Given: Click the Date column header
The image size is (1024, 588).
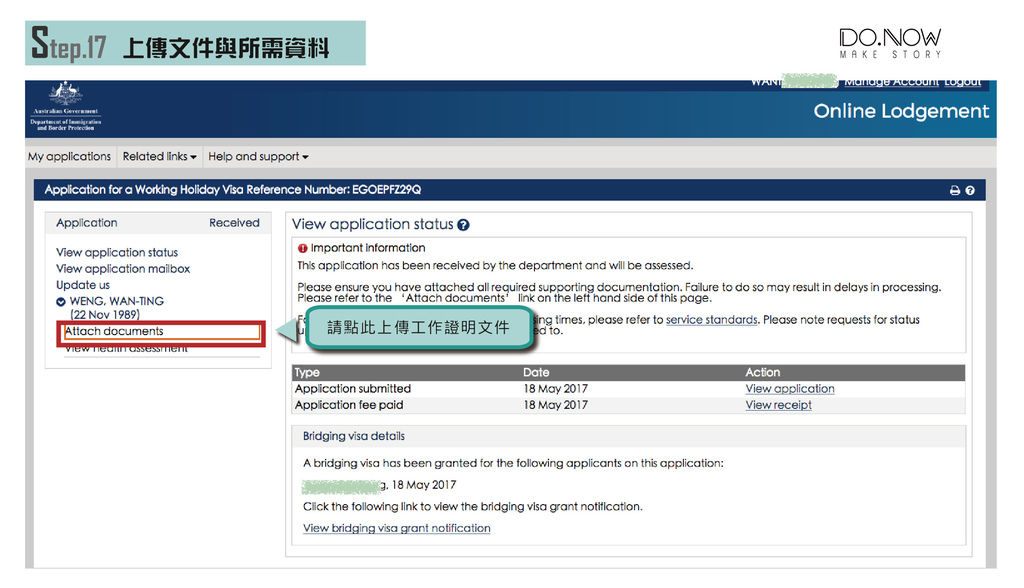Looking at the screenshot, I should point(536,372).
